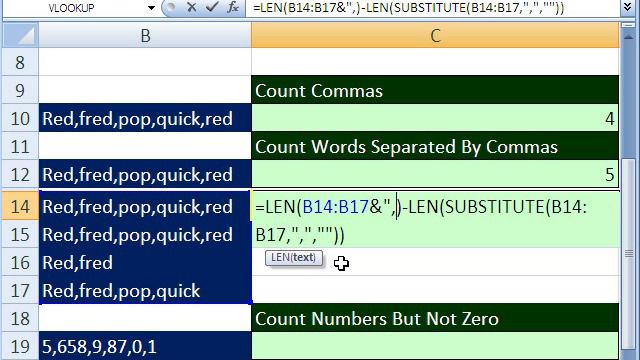The height and width of the screenshot is (360, 640).
Task: Confirm the formula with the checkmark icon
Action: tap(211, 7)
